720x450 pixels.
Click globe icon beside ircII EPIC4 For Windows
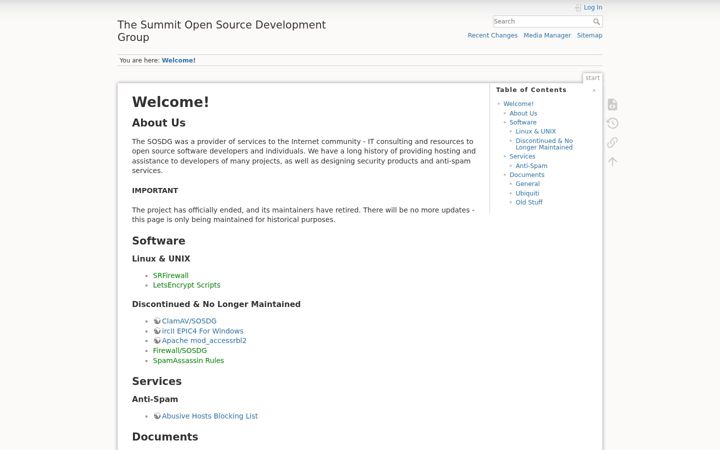pos(157,331)
